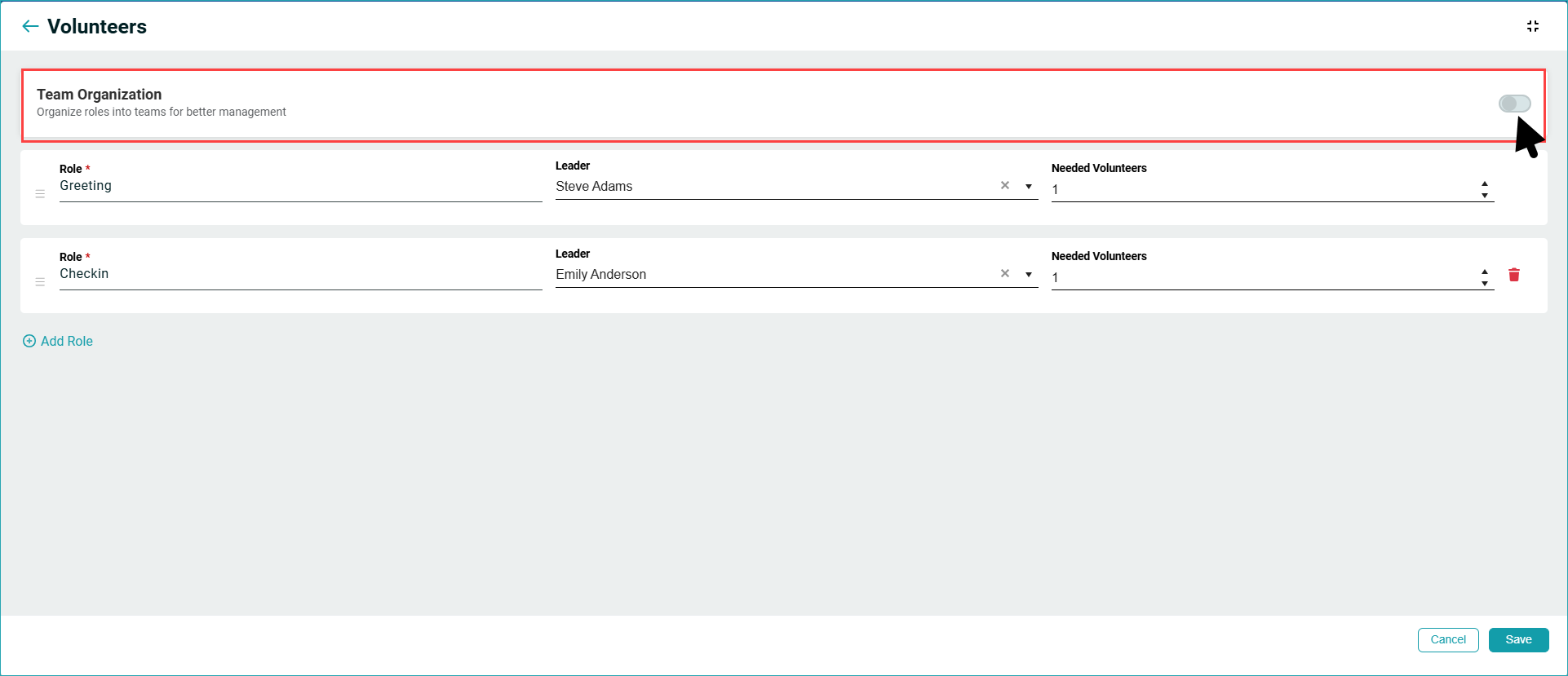Increase needed volunteers for Greeting role

coord(1484,184)
